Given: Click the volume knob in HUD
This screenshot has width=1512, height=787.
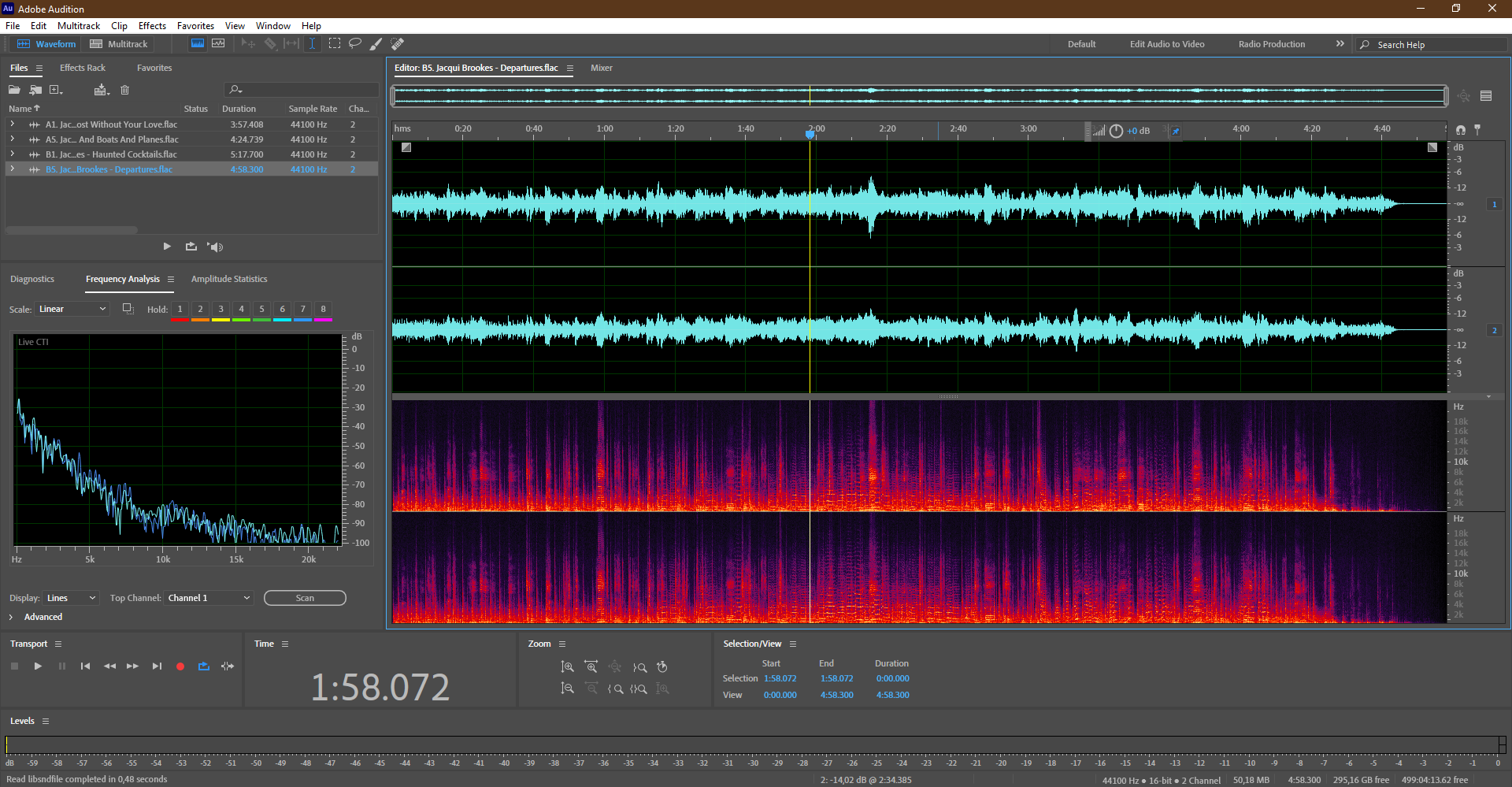Looking at the screenshot, I should coord(1116,131).
